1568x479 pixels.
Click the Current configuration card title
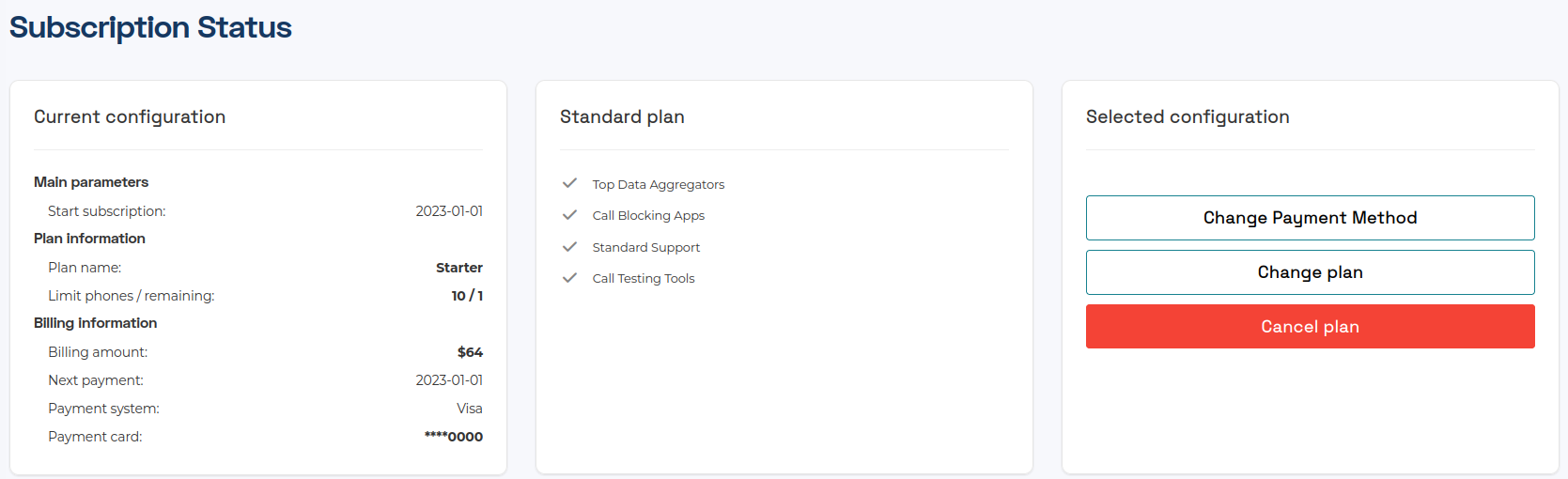click(130, 116)
